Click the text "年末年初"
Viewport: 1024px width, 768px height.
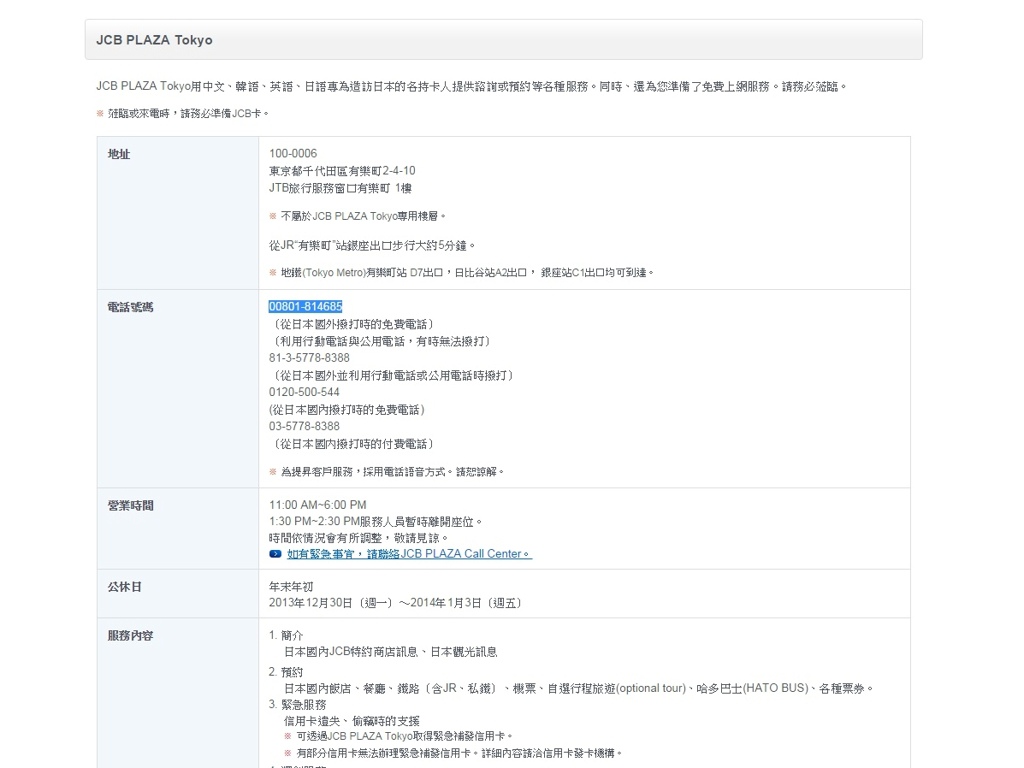click(291, 586)
